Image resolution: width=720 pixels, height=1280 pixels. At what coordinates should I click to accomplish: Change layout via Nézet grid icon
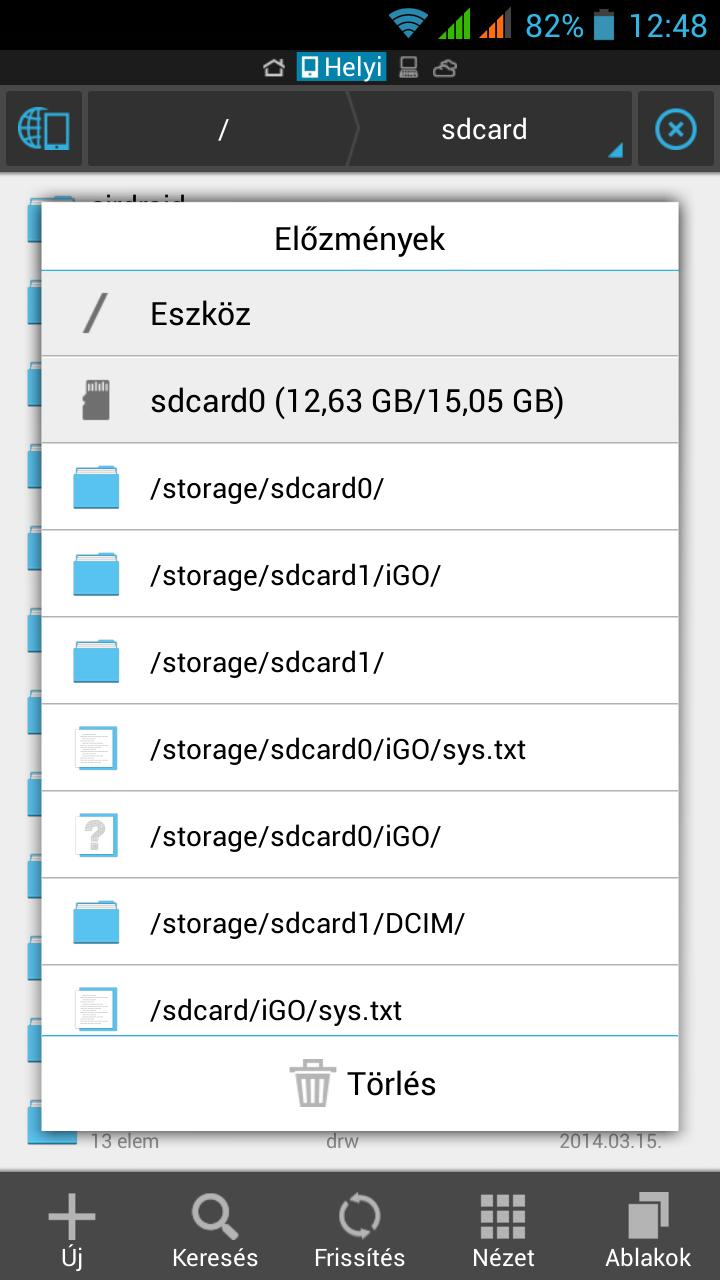click(503, 1229)
